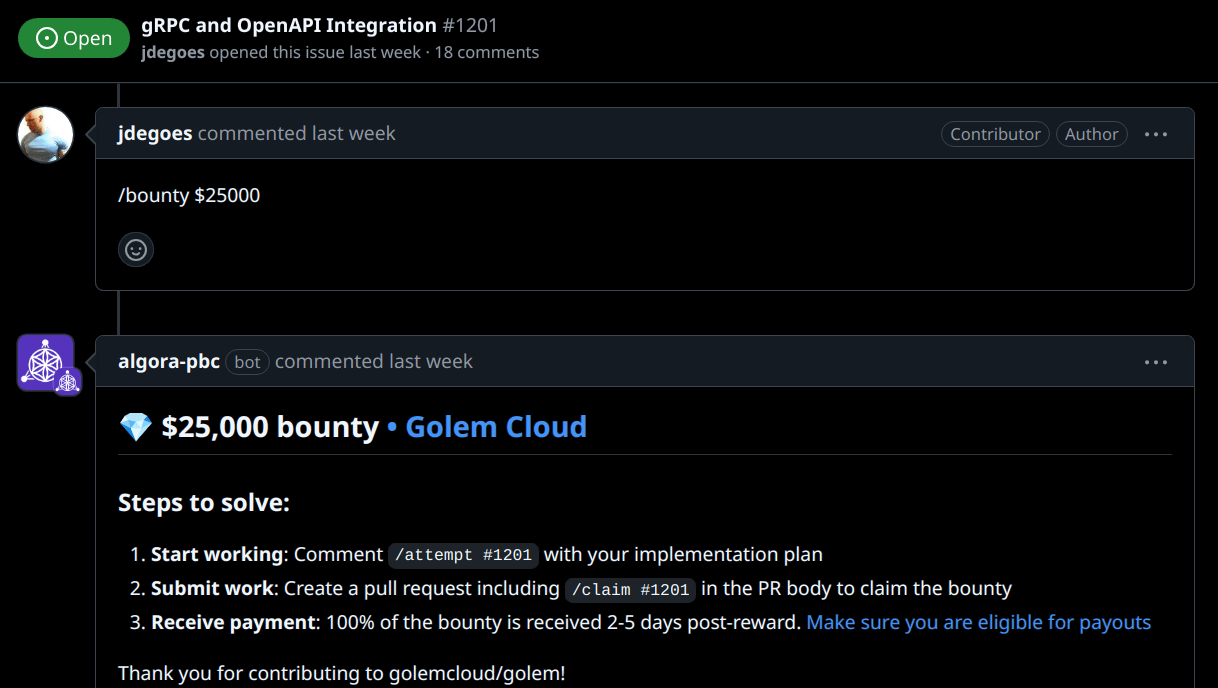Viewport: 1218px width, 688px height.
Task: Click the algora-pbc bot avatar icon
Action: (46, 362)
